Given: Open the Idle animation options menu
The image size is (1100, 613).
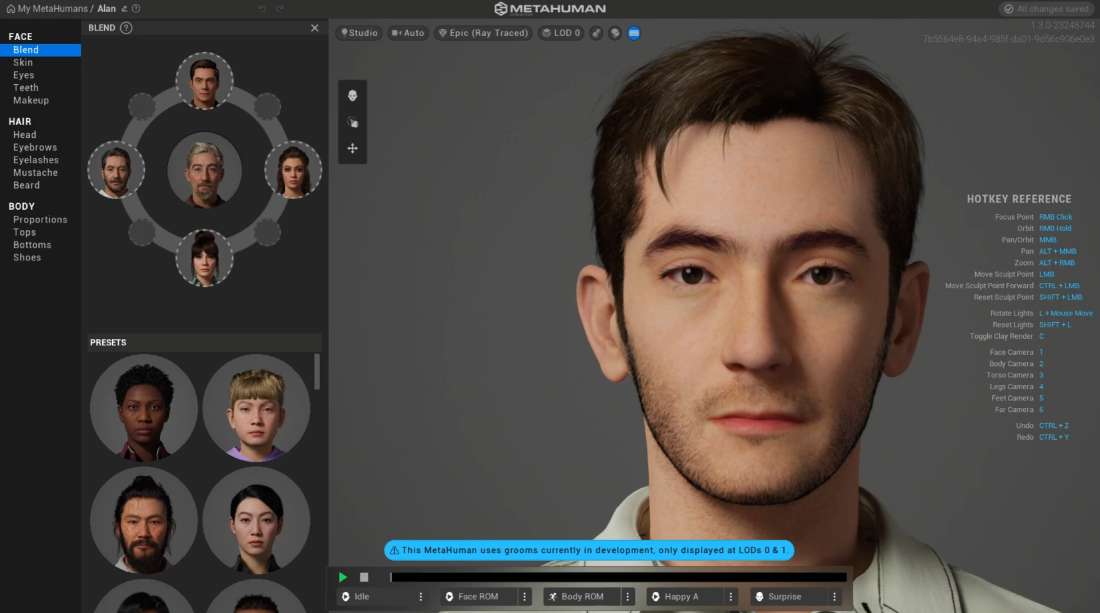Looking at the screenshot, I should pyautogui.click(x=421, y=597).
